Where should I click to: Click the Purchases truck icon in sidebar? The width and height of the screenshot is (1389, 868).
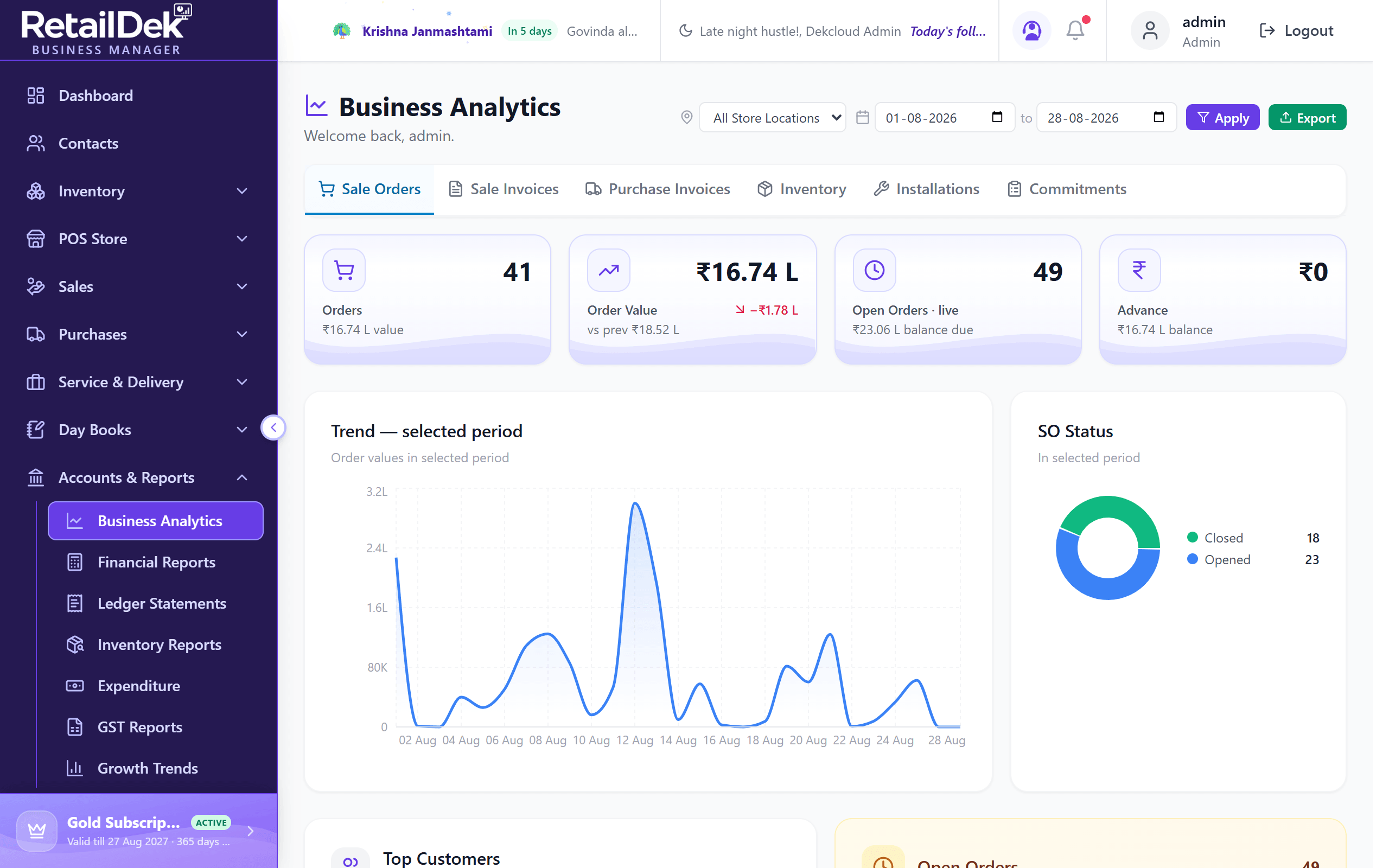pos(36,334)
